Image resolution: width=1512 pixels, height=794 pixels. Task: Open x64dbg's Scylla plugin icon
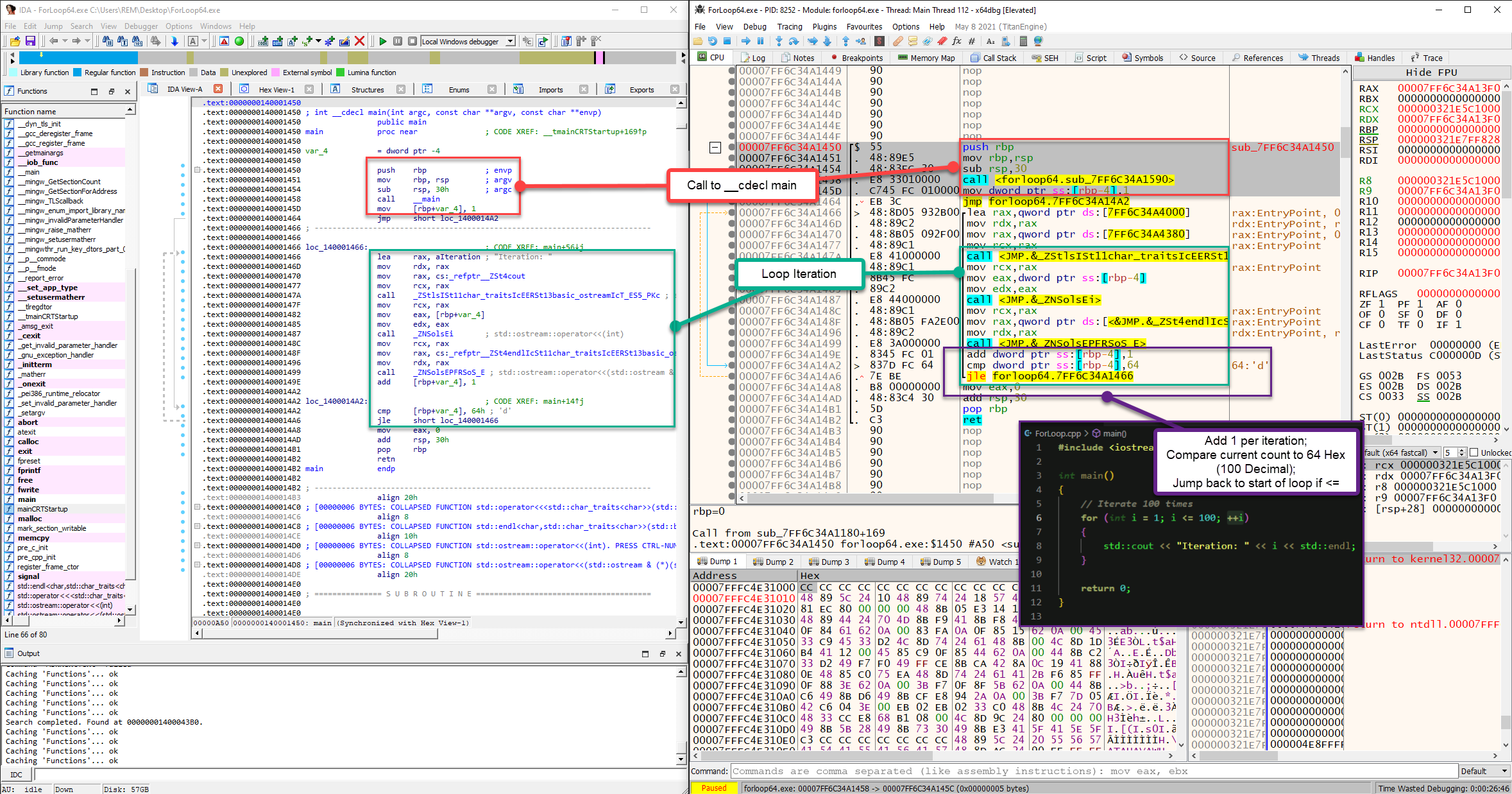[x=879, y=41]
